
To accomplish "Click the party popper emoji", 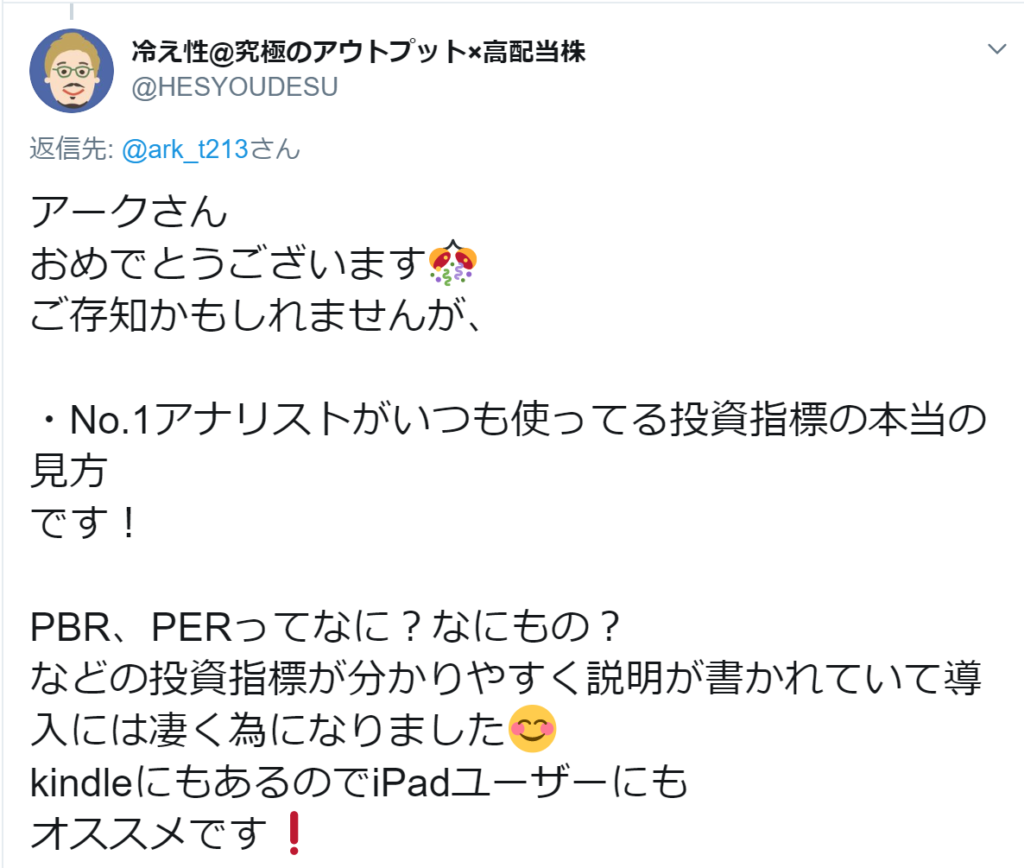I will [x=453, y=263].
